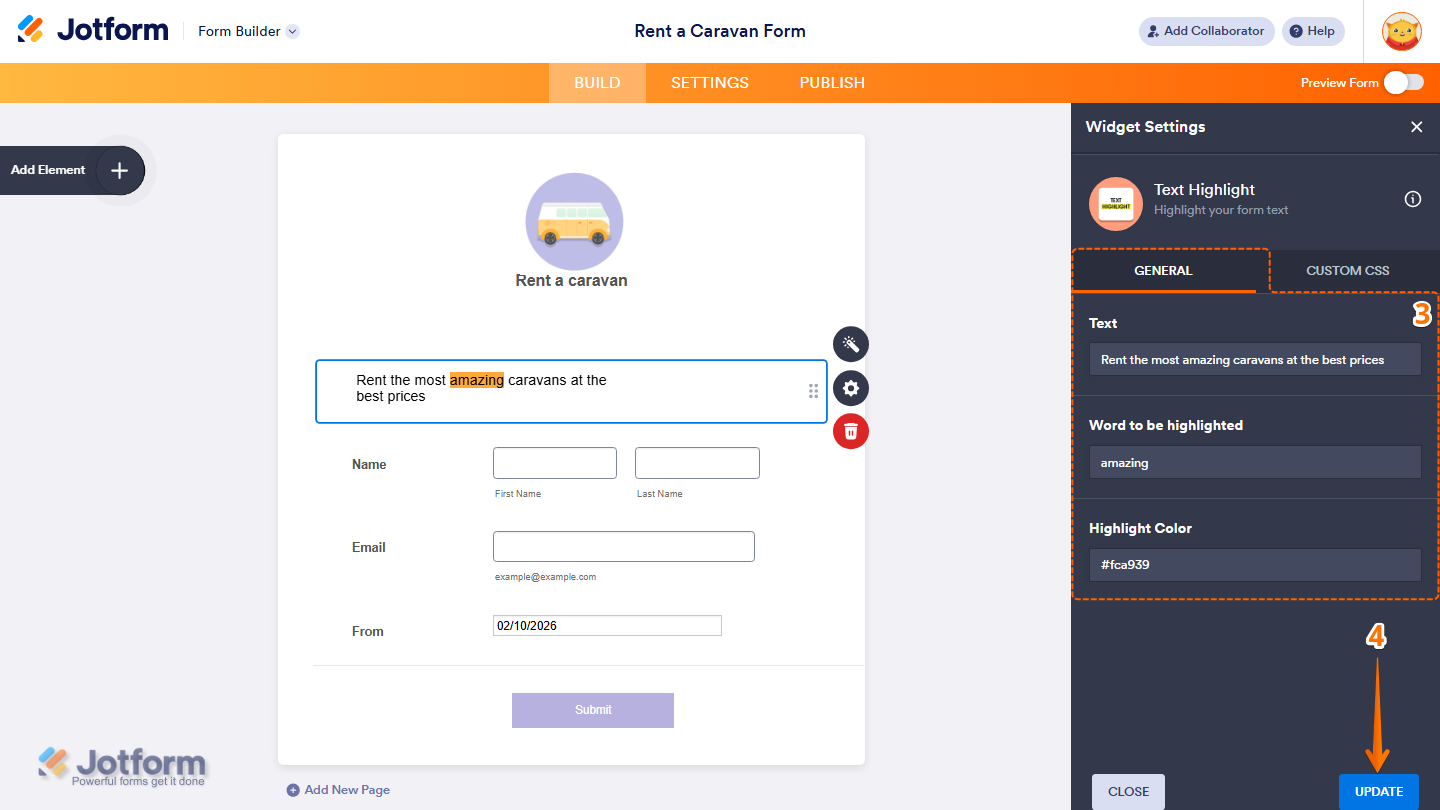The image size is (1440, 810).
Task: Select the From field label
Action: (368, 631)
